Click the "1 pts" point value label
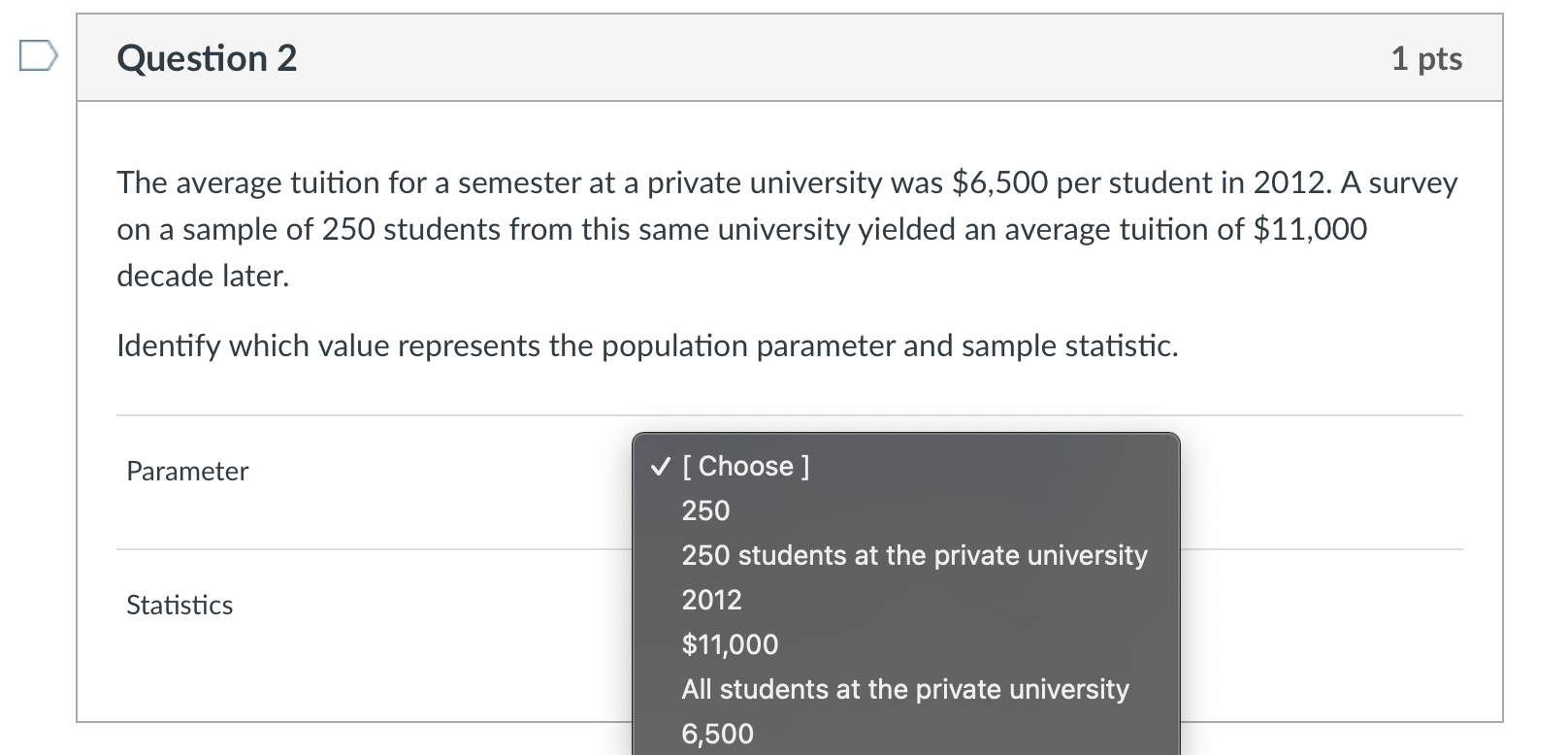1568x755 pixels. pyautogui.click(x=1426, y=58)
